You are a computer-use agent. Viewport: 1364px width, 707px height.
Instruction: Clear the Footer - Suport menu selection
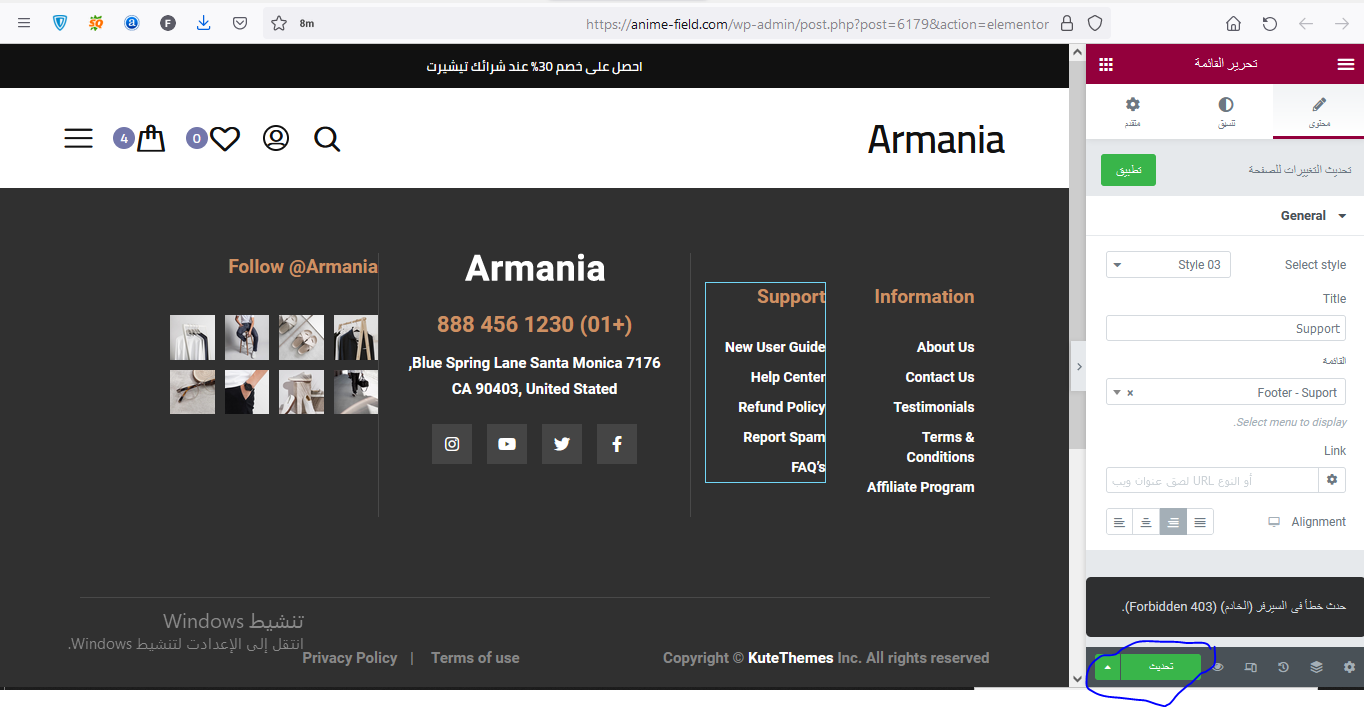[1130, 393]
